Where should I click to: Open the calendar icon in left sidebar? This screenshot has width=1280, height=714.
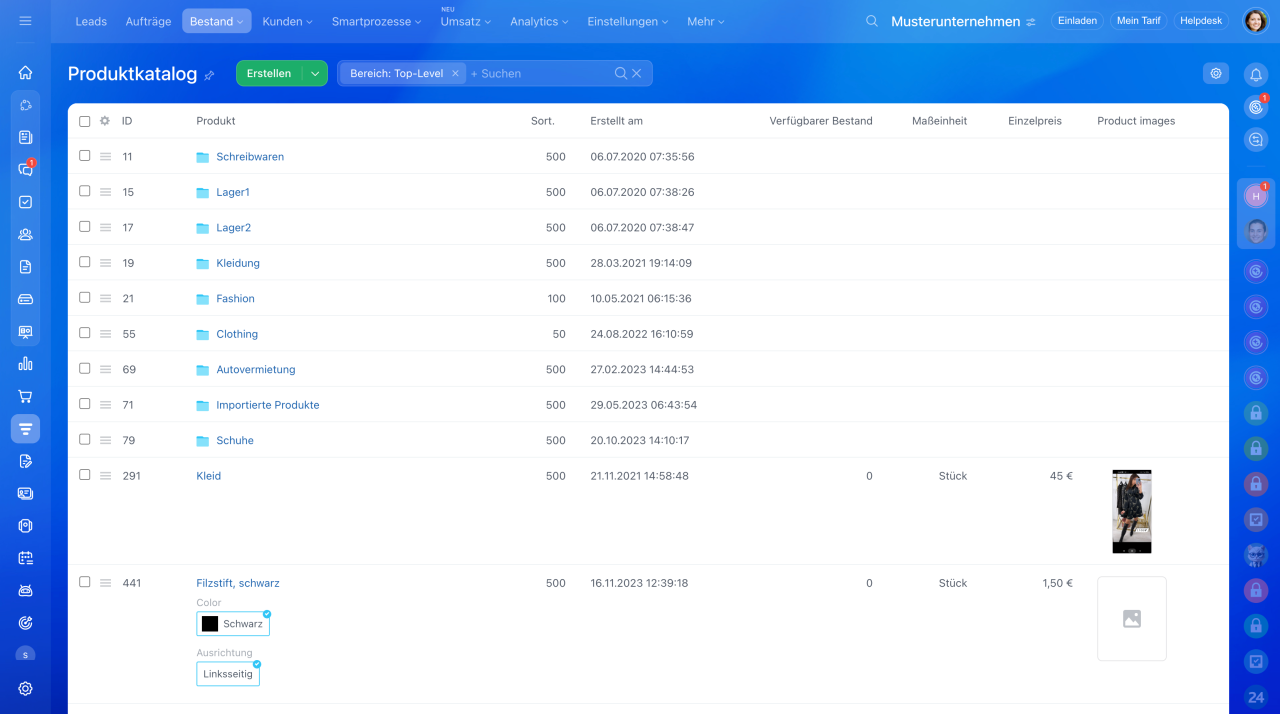pyautogui.click(x=25, y=558)
